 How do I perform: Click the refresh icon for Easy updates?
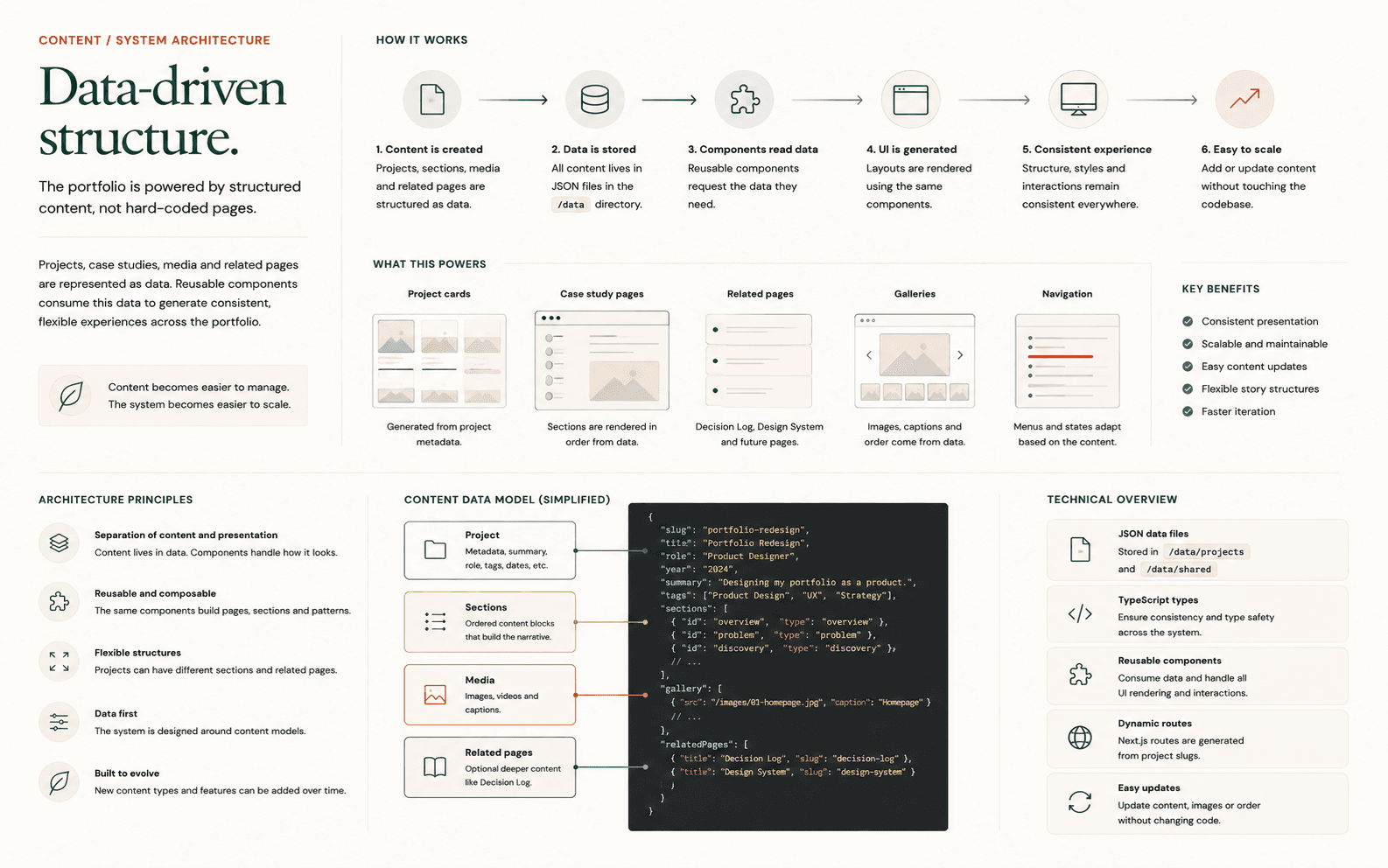1080,801
